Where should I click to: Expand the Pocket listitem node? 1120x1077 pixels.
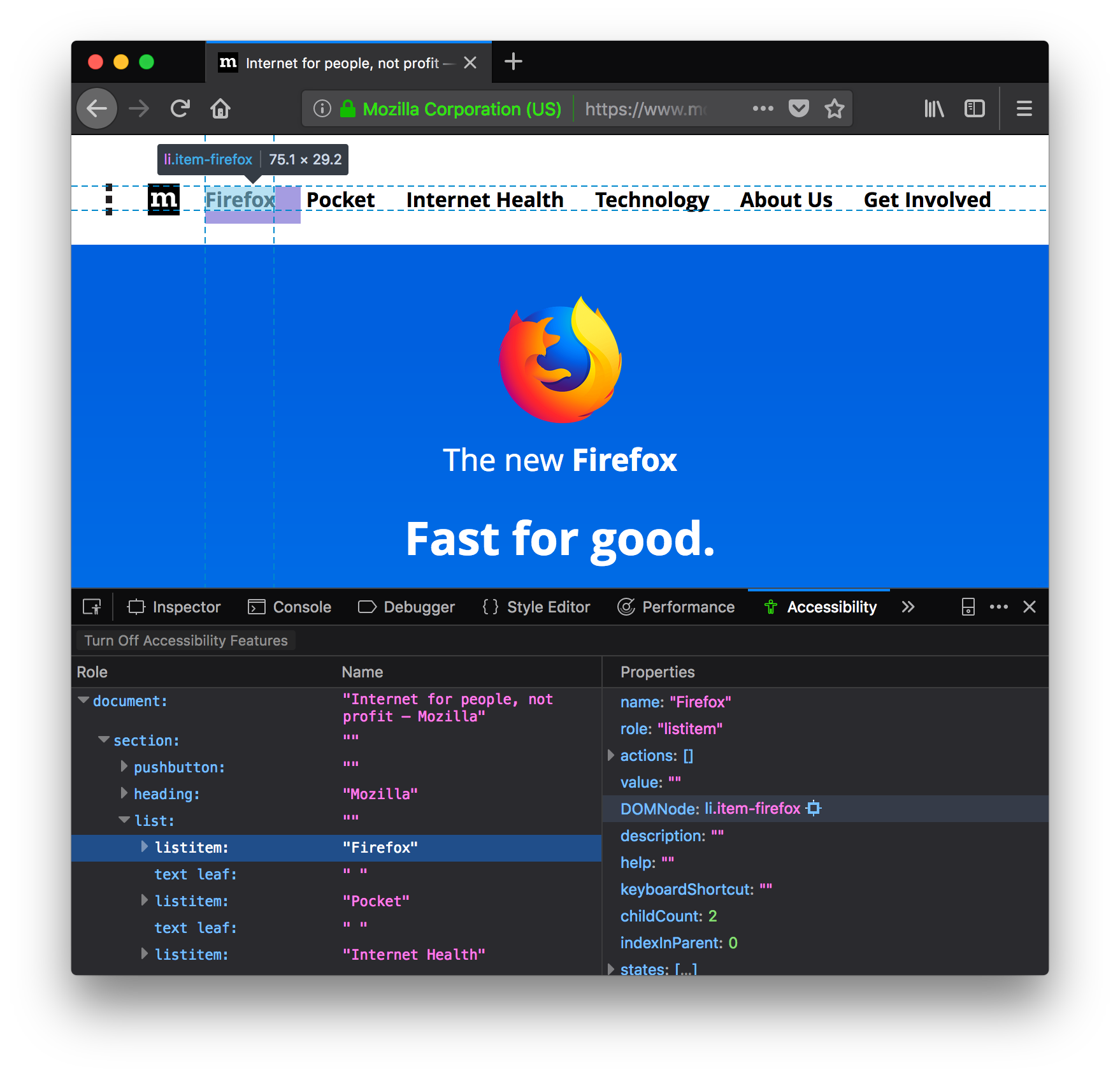pos(145,900)
